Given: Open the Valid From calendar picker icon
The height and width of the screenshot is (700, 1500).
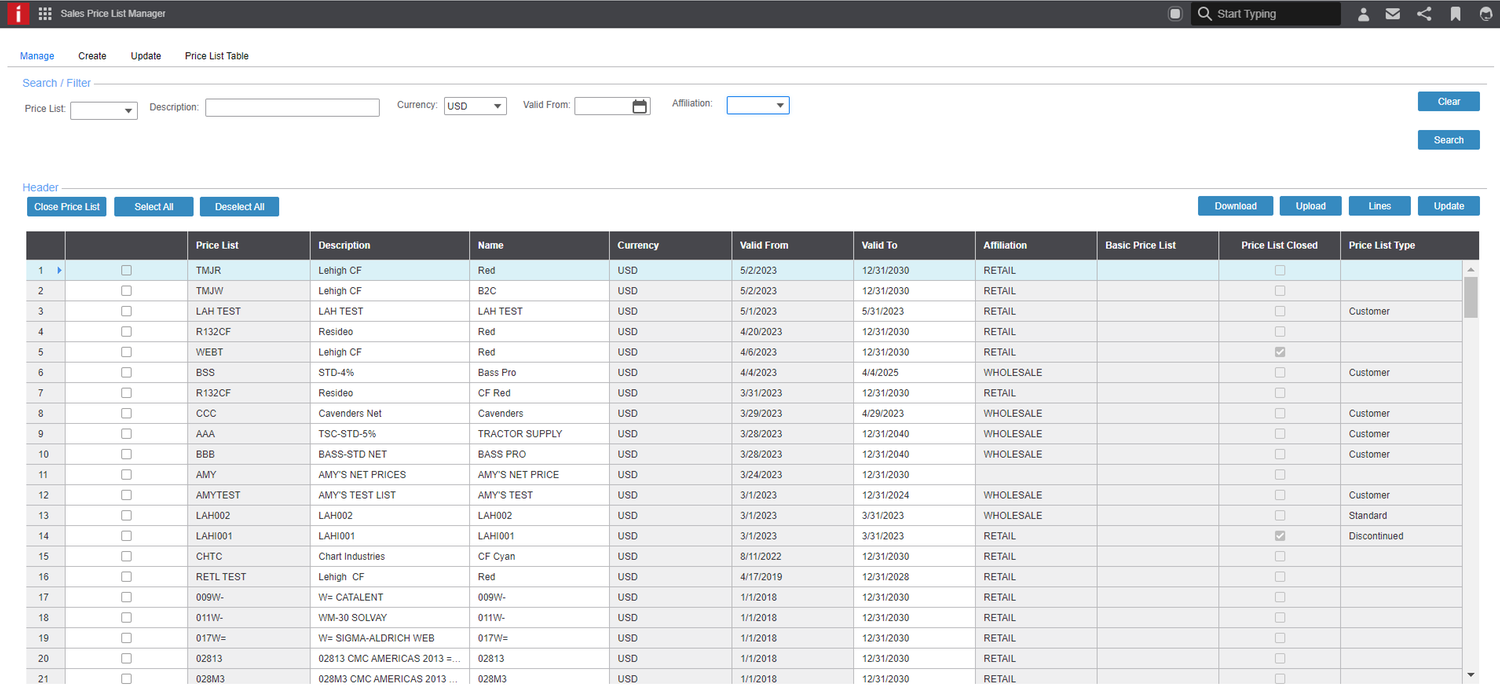Looking at the screenshot, I should pyautogui.click(x=640, y=106).
